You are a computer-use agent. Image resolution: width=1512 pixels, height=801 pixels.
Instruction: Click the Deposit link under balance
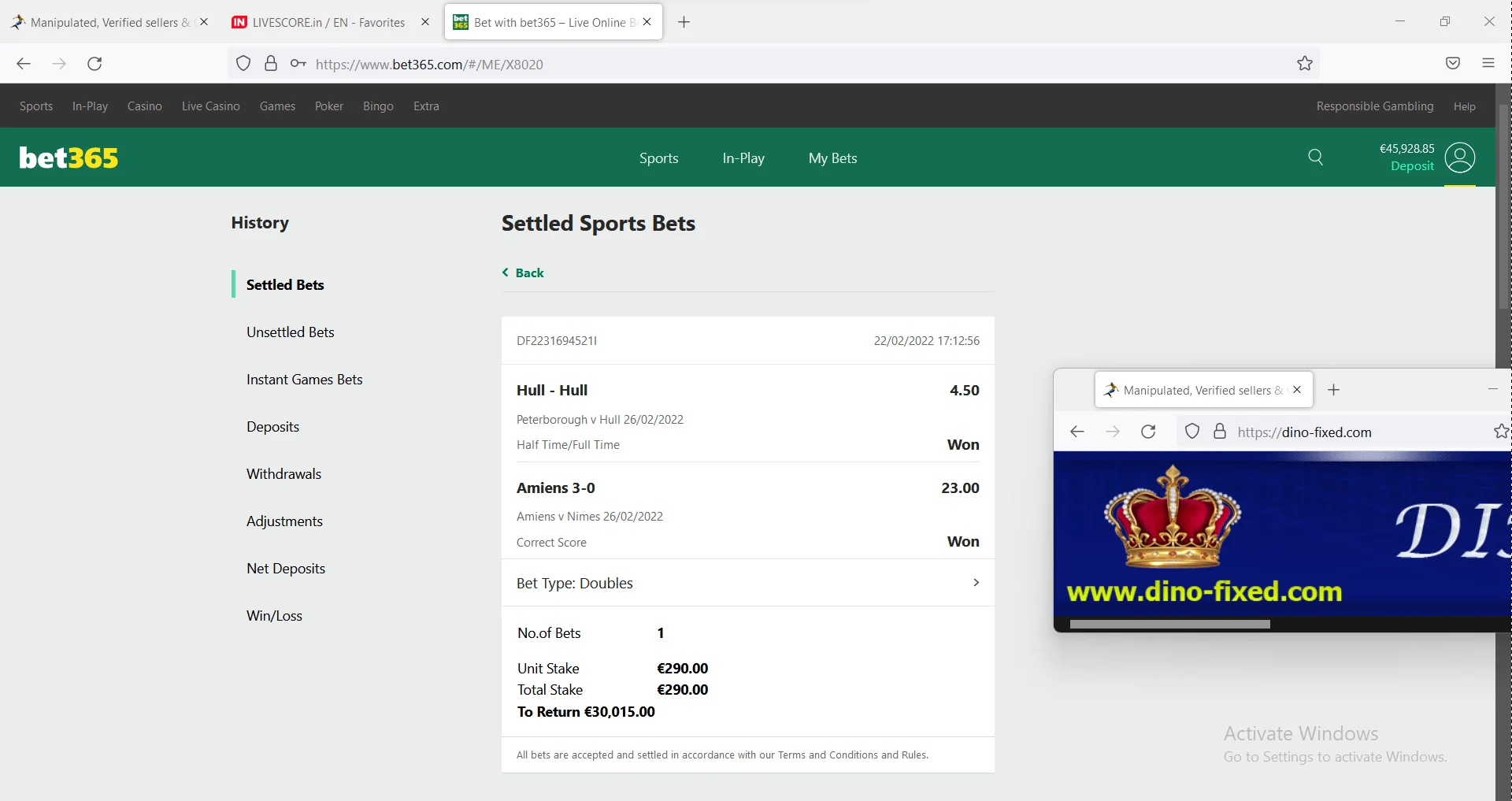point(1412,166)
